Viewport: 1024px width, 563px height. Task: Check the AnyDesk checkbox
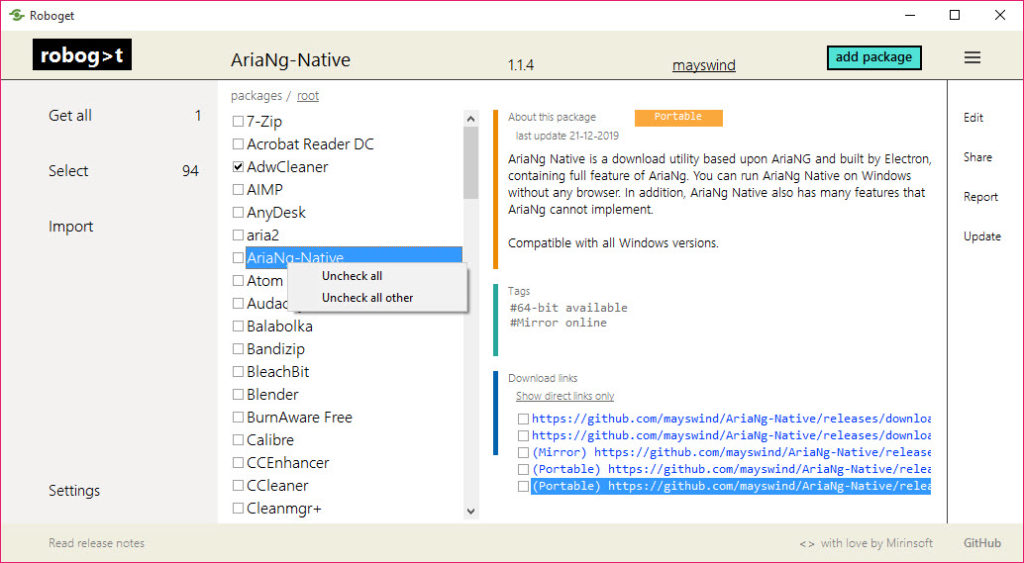[238, 212]
